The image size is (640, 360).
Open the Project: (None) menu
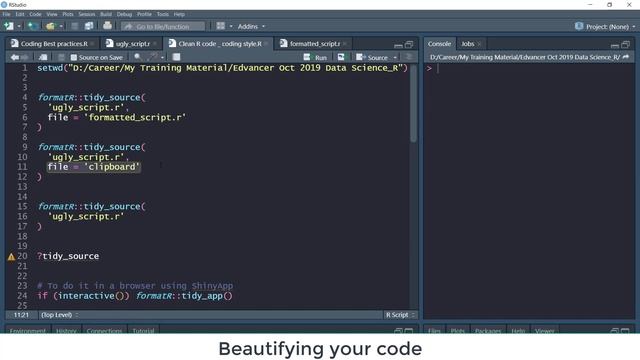[x=605, y=27]
